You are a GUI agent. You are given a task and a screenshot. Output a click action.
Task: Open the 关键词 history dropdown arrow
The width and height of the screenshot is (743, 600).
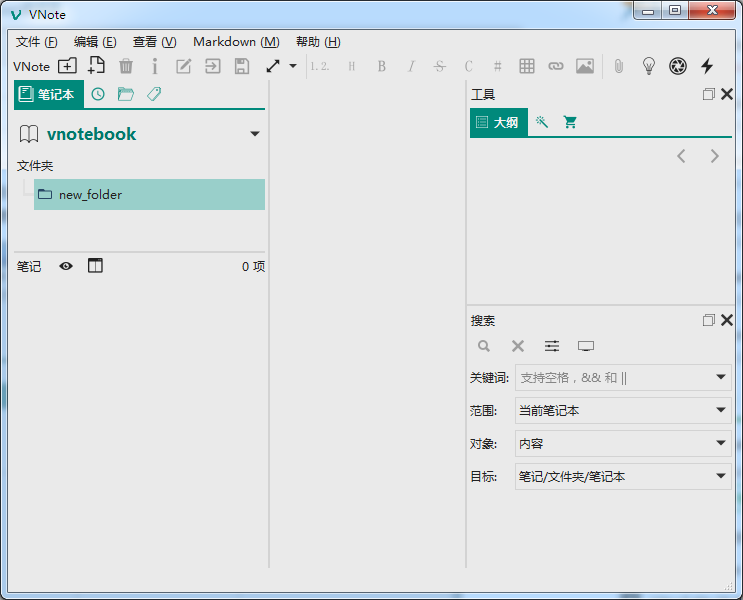[x=721, y=377]
